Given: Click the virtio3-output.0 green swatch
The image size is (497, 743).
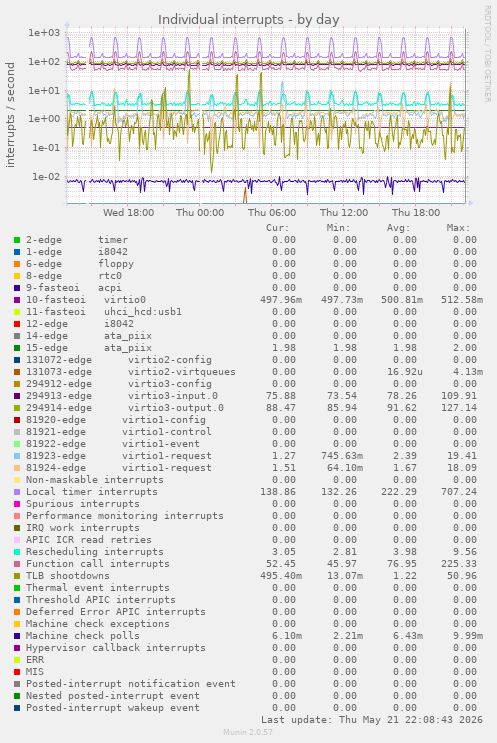Looking at the screenshot, I should pyautogui.click(x=17, y=408).
